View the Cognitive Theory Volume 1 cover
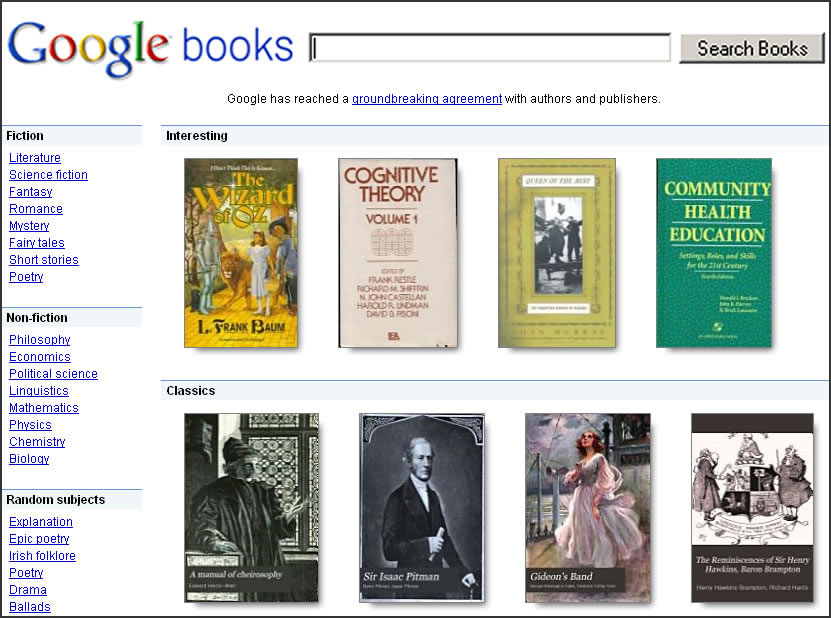Viewport: 831px width, 618px height. (396, 252)
